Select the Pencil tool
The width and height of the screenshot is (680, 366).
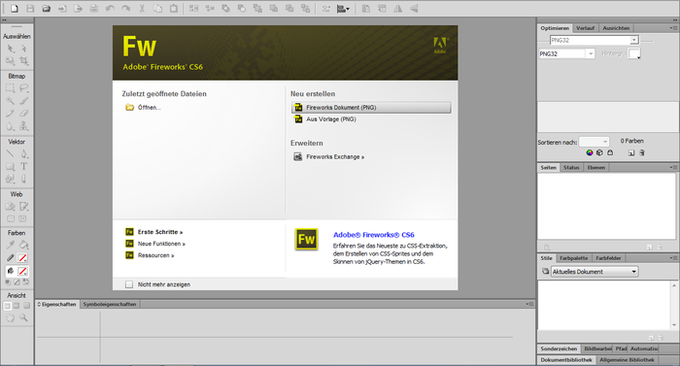point(10,113)
